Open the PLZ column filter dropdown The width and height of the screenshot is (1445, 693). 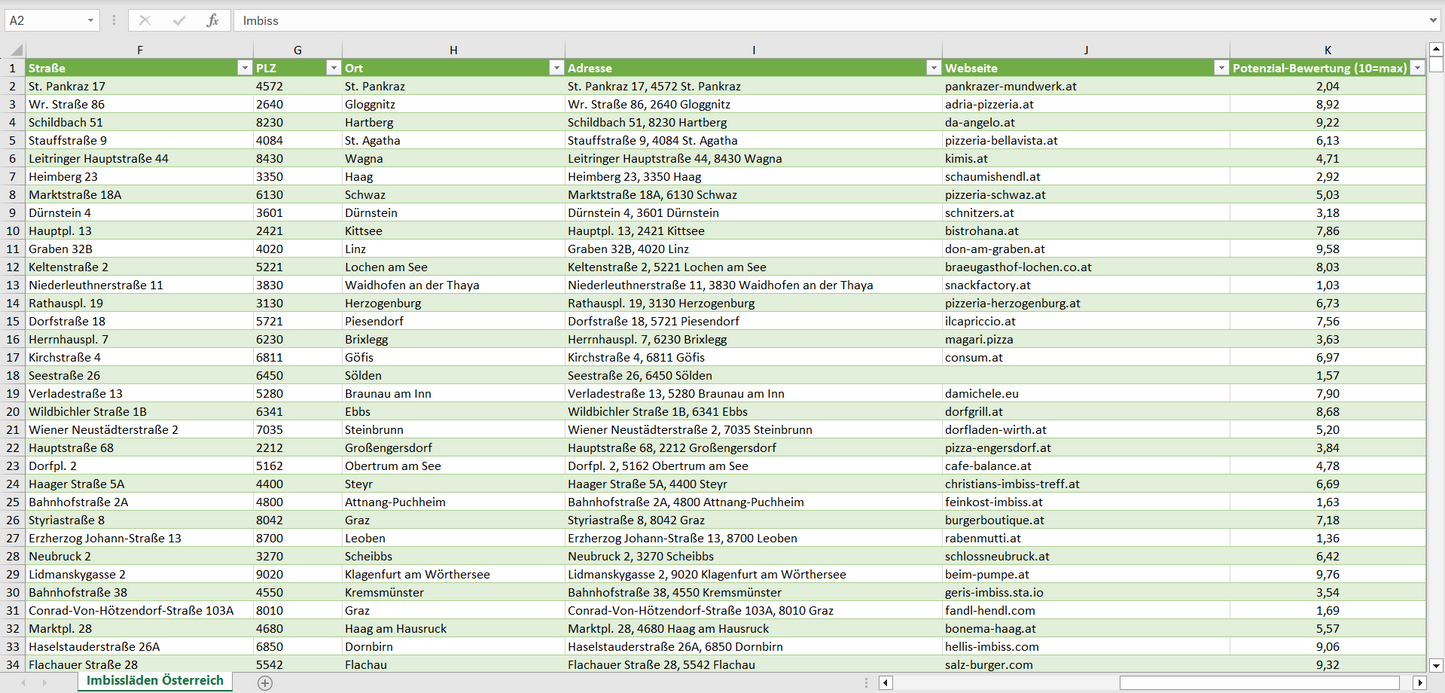(x=333, y=68)
